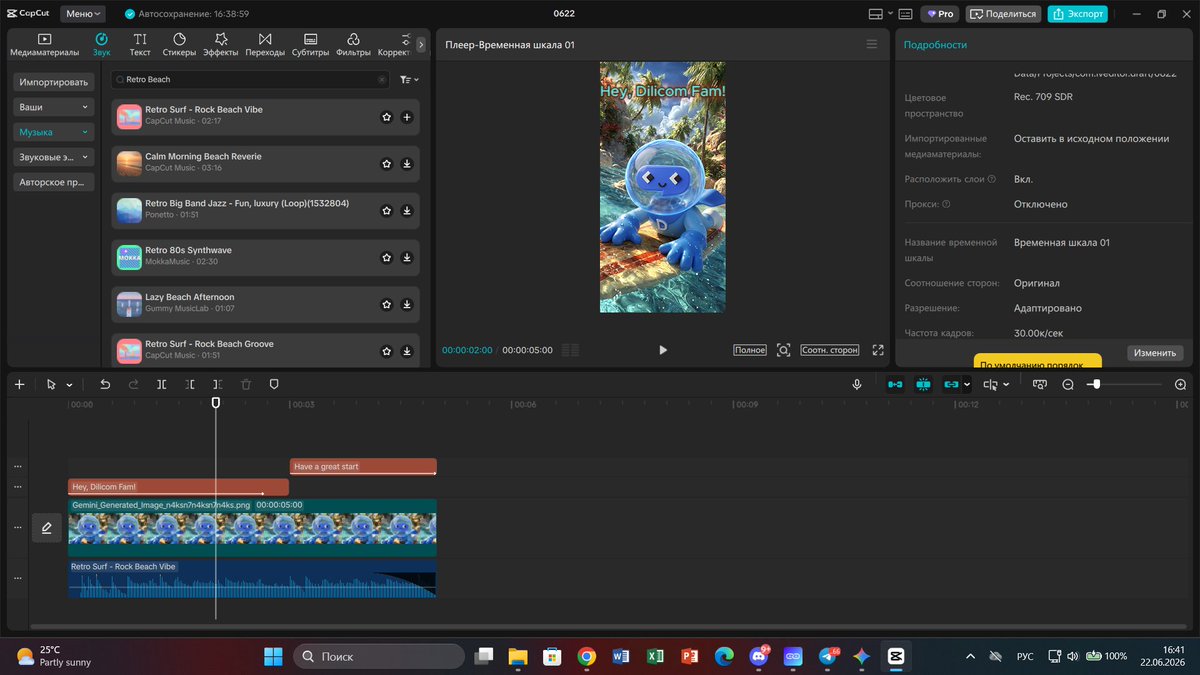The height and width of the screenshot is (675, 1200).
Task: Favorite the Retro Big Band Jazz track
Action: pyautogui.click(x=387, y=211)
